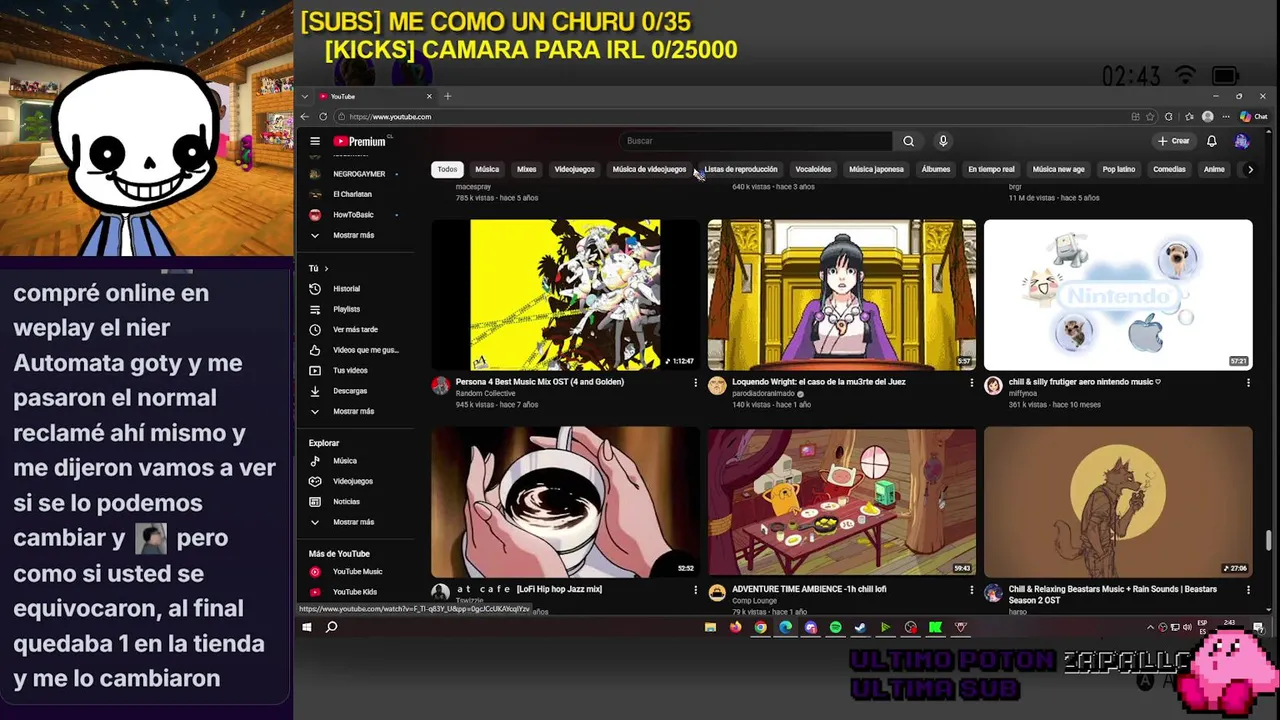Image resolution: width=1280 pixels, height=720 pixels.
Task: Open the YouTube account avatar menu
Action: tap(1242, 141)
